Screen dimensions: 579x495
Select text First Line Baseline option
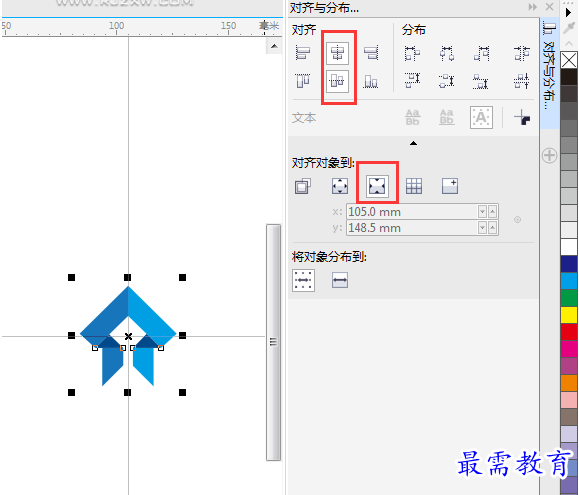coord(412,117)
